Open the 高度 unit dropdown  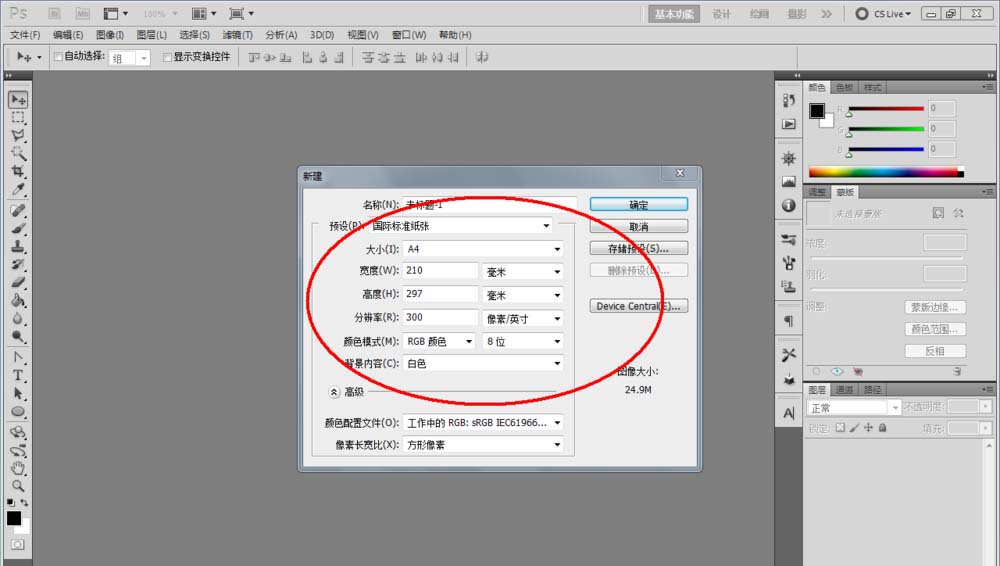pos(523,295)
